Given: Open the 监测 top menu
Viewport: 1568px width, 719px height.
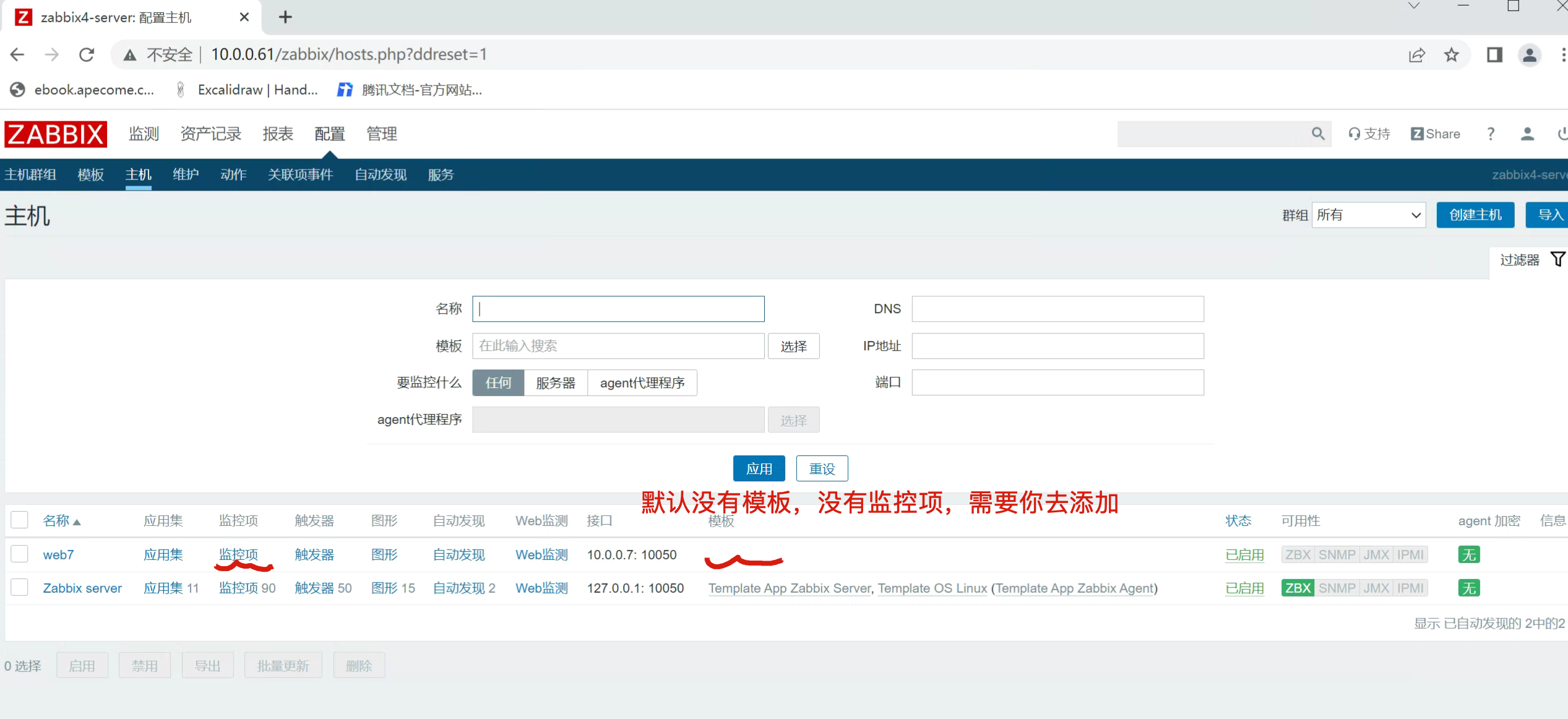Looking at the screenshot, I should [x=144, y=134].
